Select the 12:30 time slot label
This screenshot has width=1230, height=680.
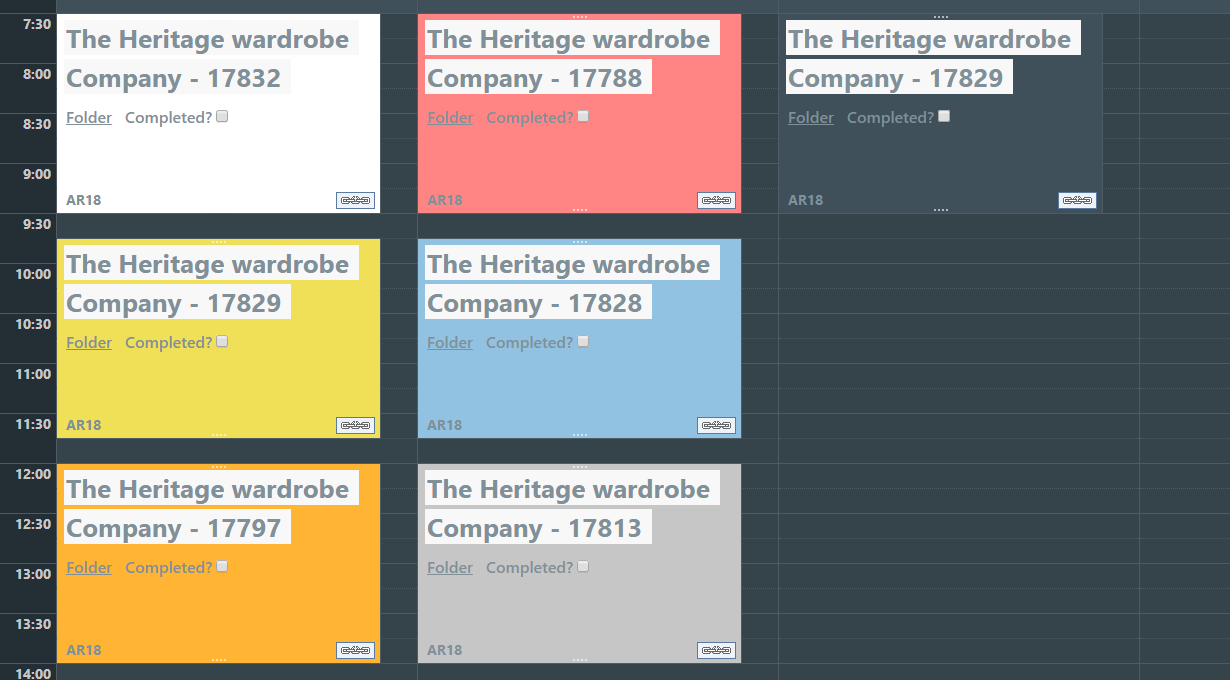[x=32, y=524]
